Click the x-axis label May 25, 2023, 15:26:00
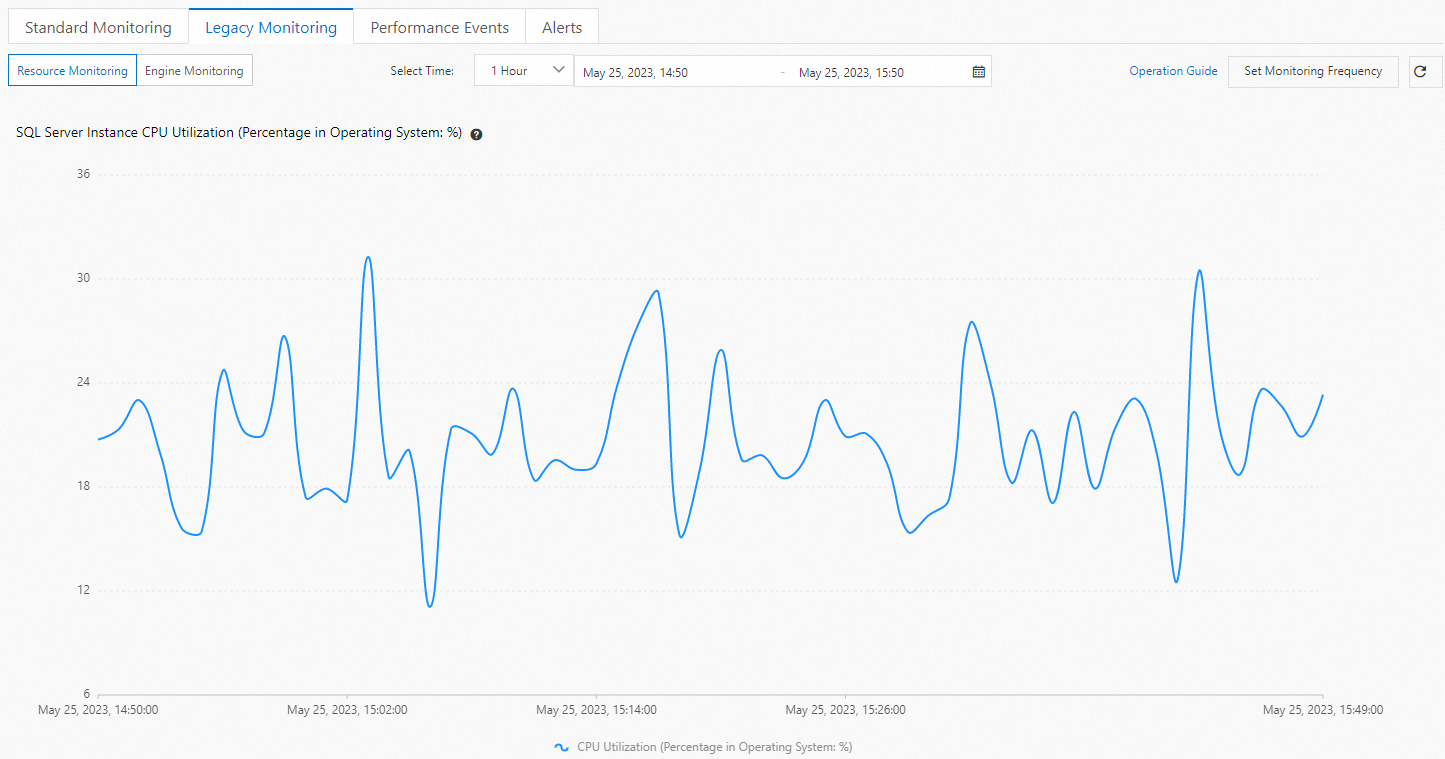This screenshot has width=1445, height=759. pyautogui.click(x=845, y=710)
